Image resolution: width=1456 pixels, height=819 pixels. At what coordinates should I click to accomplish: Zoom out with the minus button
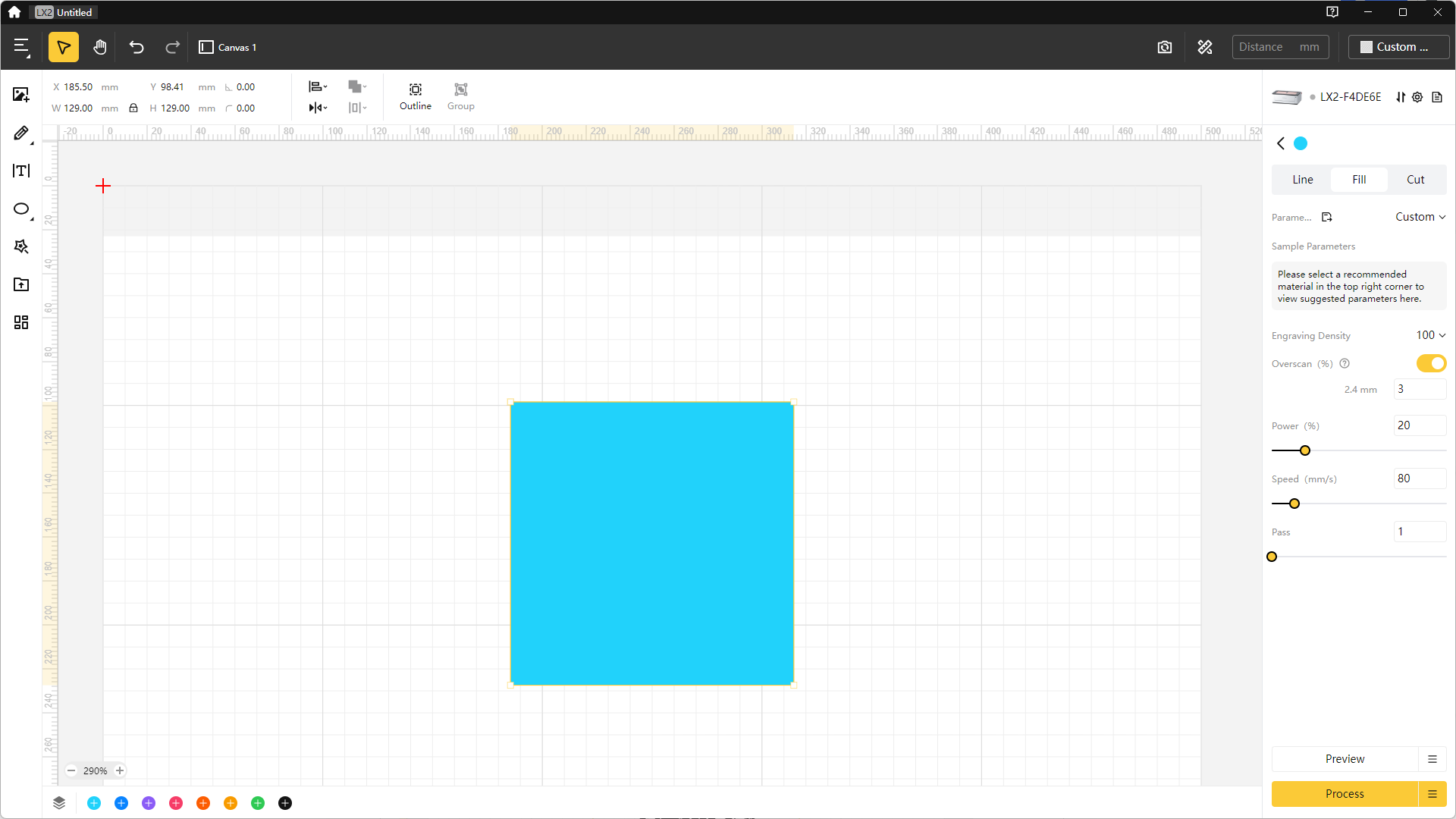click(71, 770)
